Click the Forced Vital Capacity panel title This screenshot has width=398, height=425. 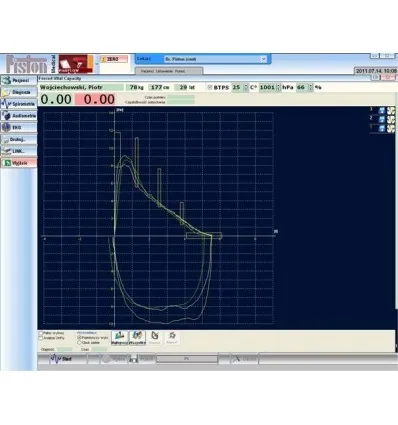[60, 78]
